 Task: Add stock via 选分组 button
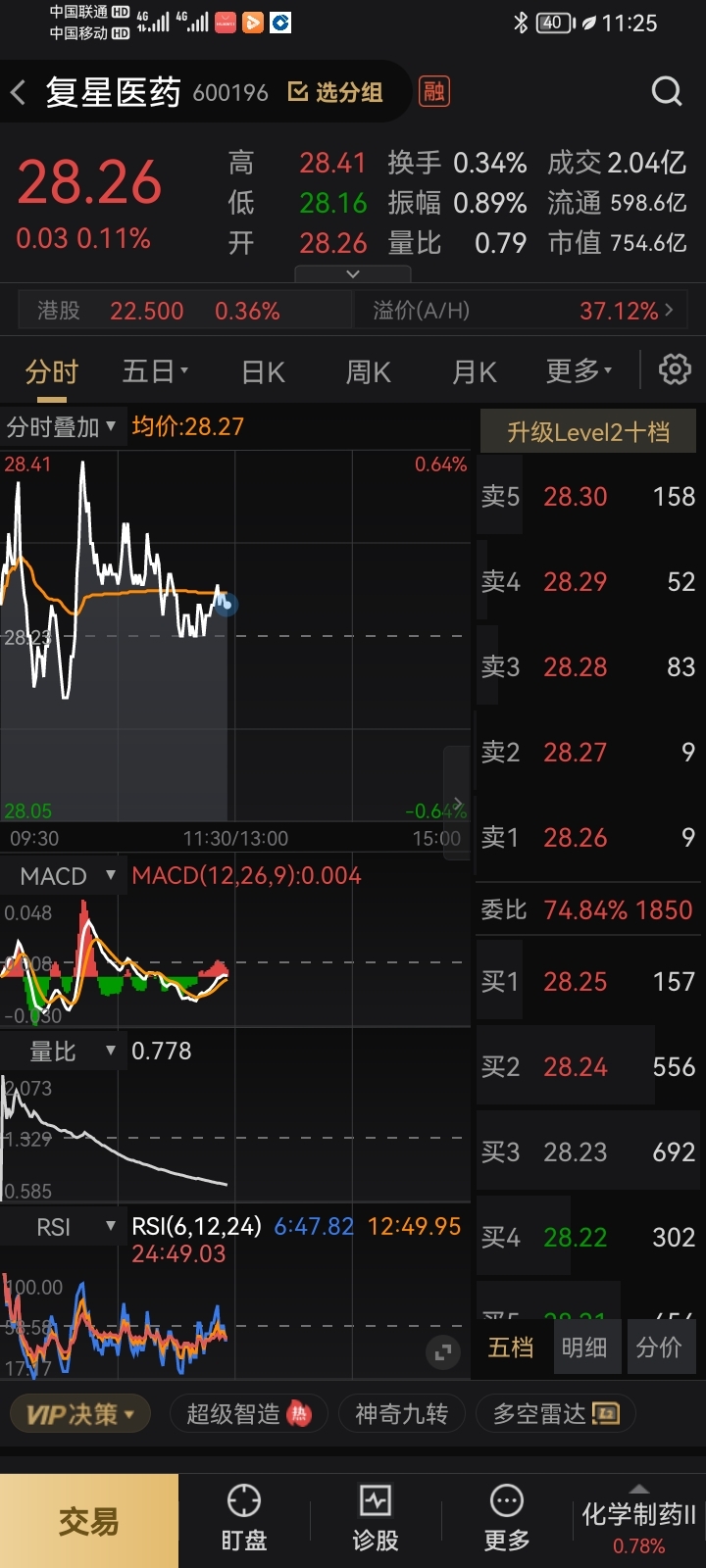(x=335, y=92)
